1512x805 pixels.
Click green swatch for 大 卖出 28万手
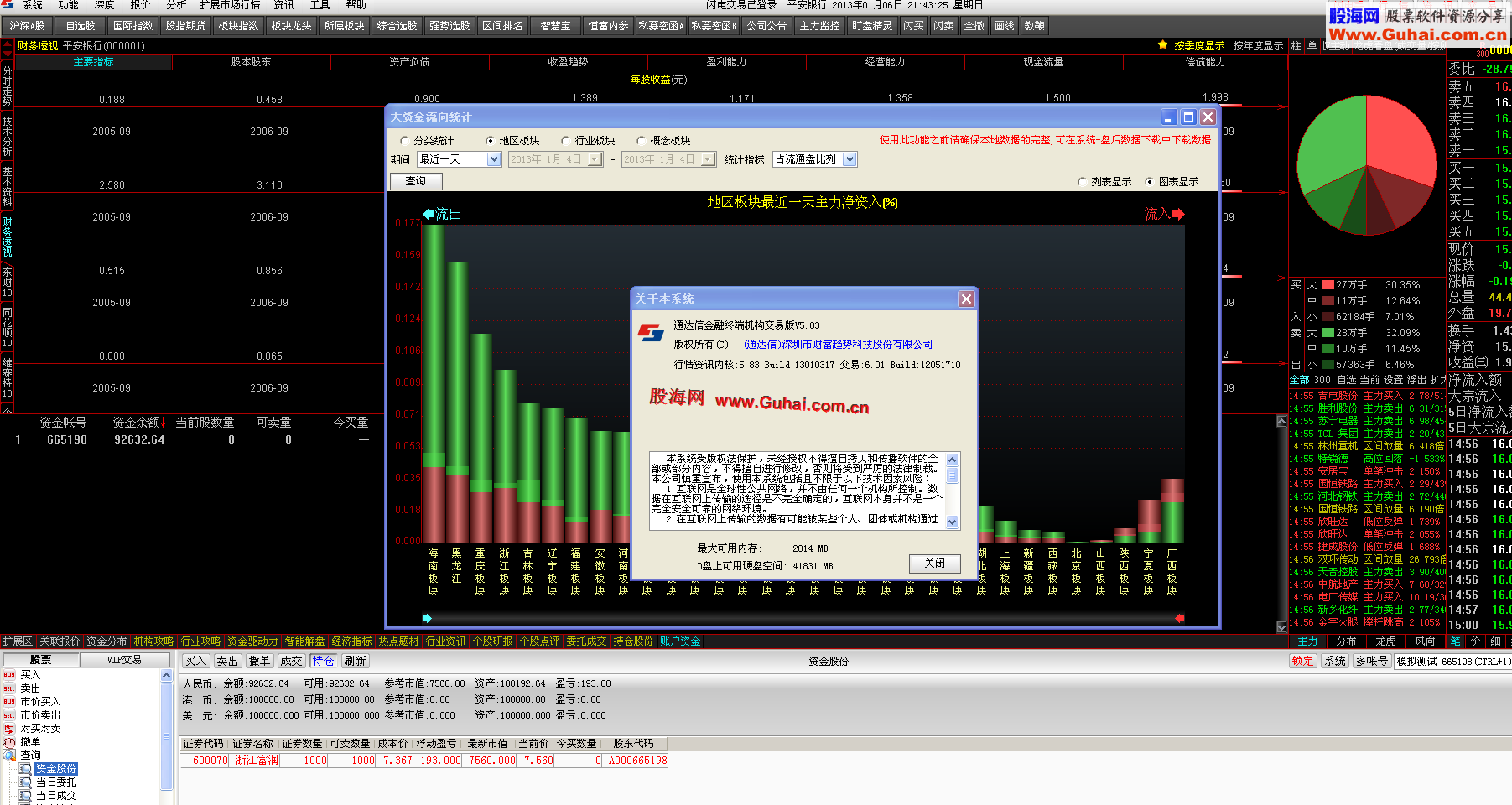1328,333
